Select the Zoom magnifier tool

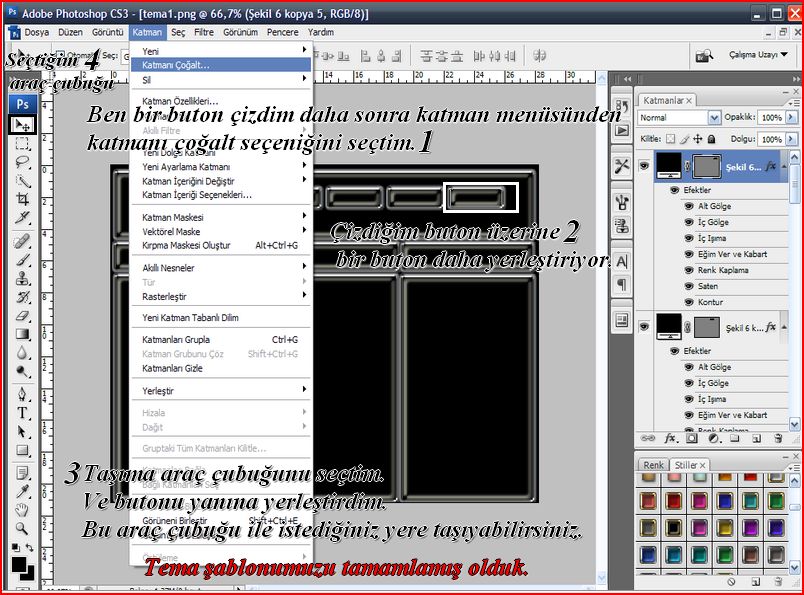click(22, 529)
